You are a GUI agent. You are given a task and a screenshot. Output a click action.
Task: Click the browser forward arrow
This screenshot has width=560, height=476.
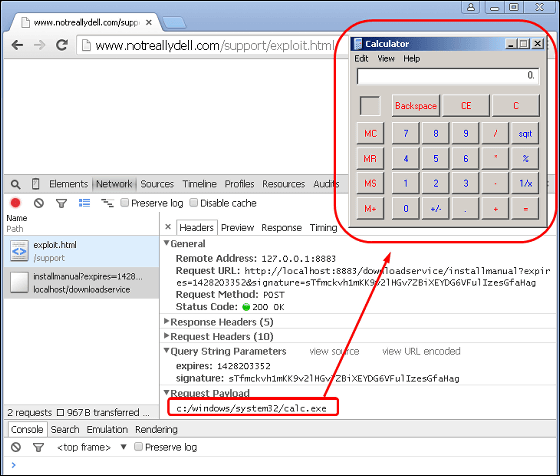[x=39, y=45]
